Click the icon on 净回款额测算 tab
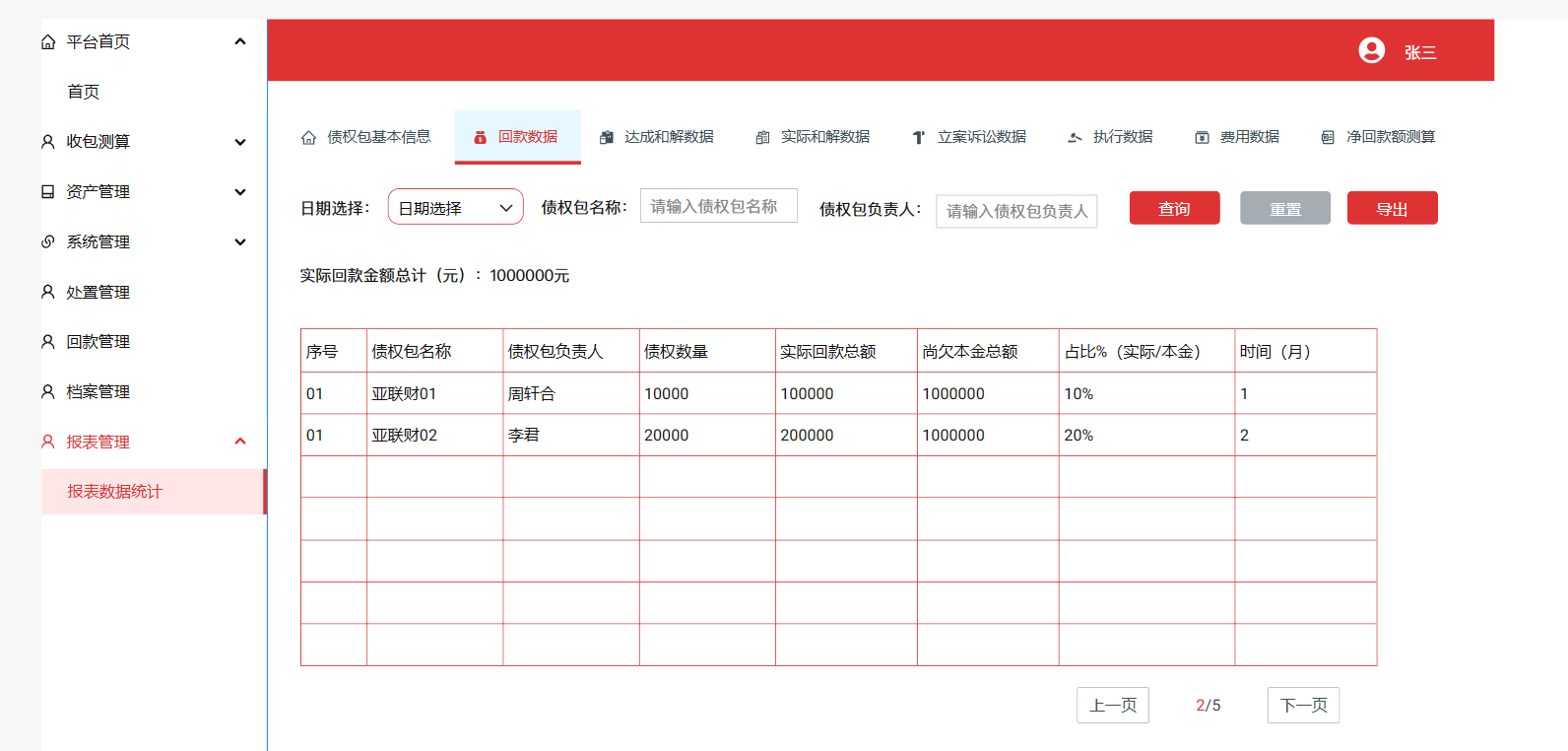 [x=1328, y=138]
